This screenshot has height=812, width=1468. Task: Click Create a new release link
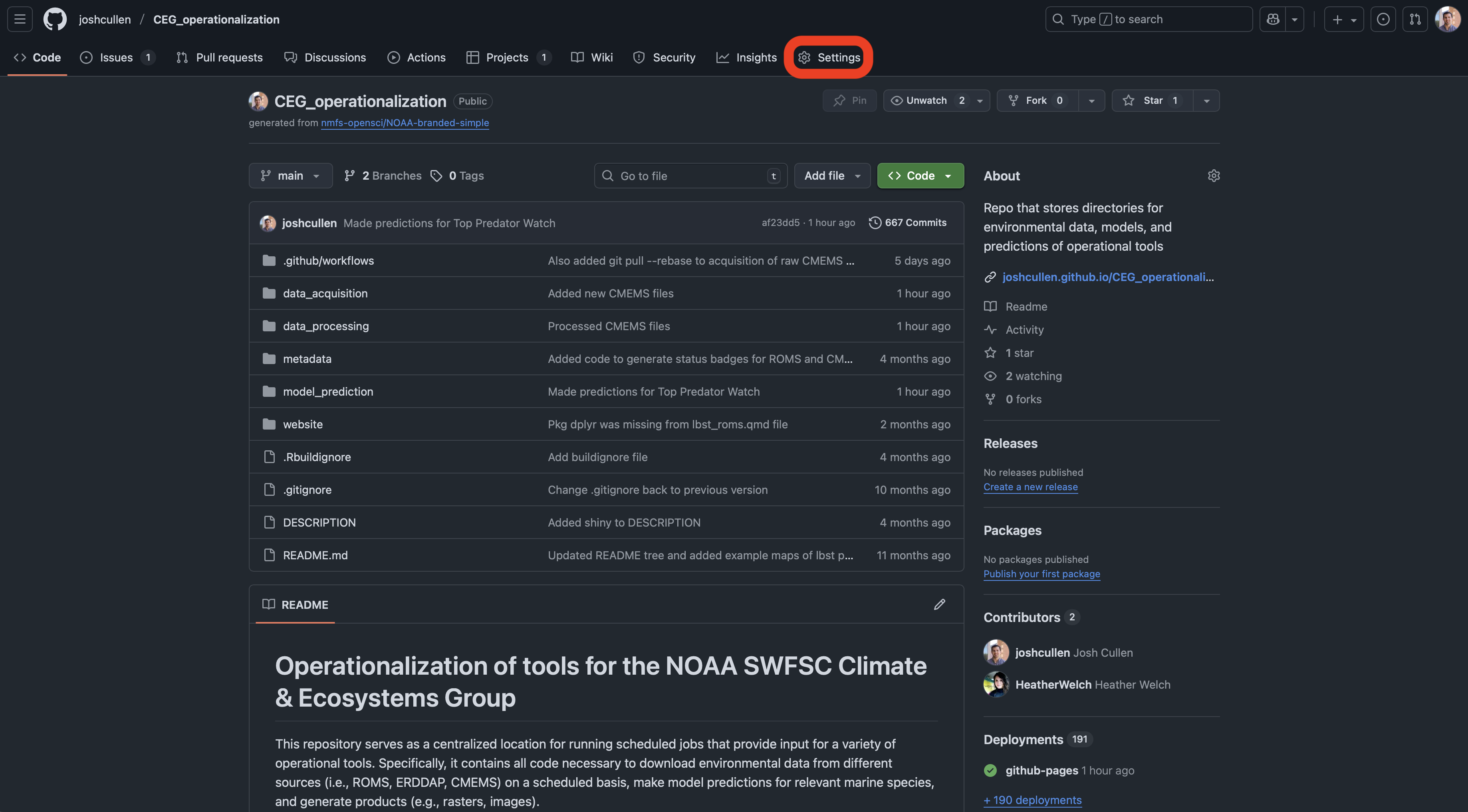1030,487
